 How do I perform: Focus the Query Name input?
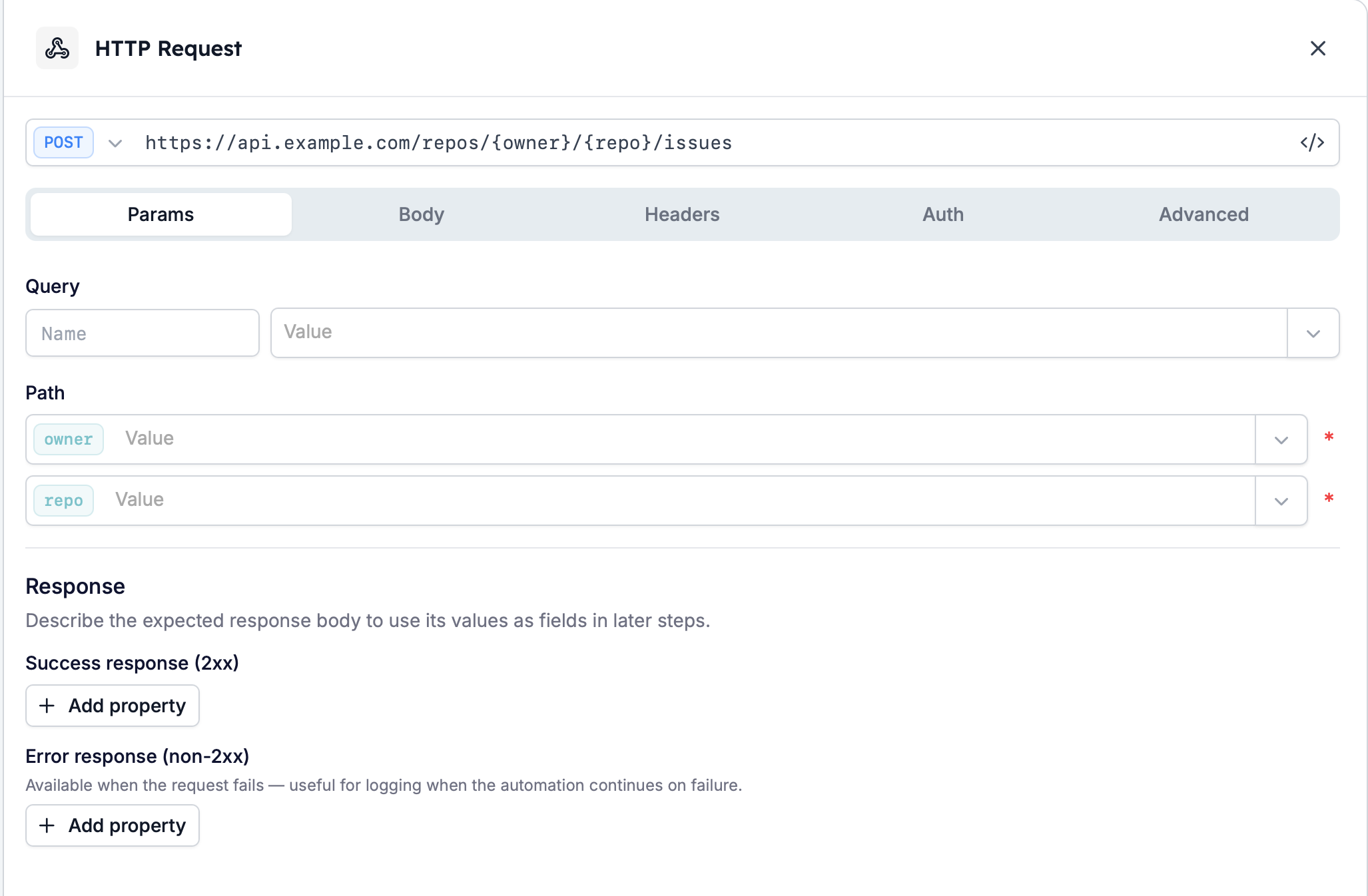(x=143, y=333)
